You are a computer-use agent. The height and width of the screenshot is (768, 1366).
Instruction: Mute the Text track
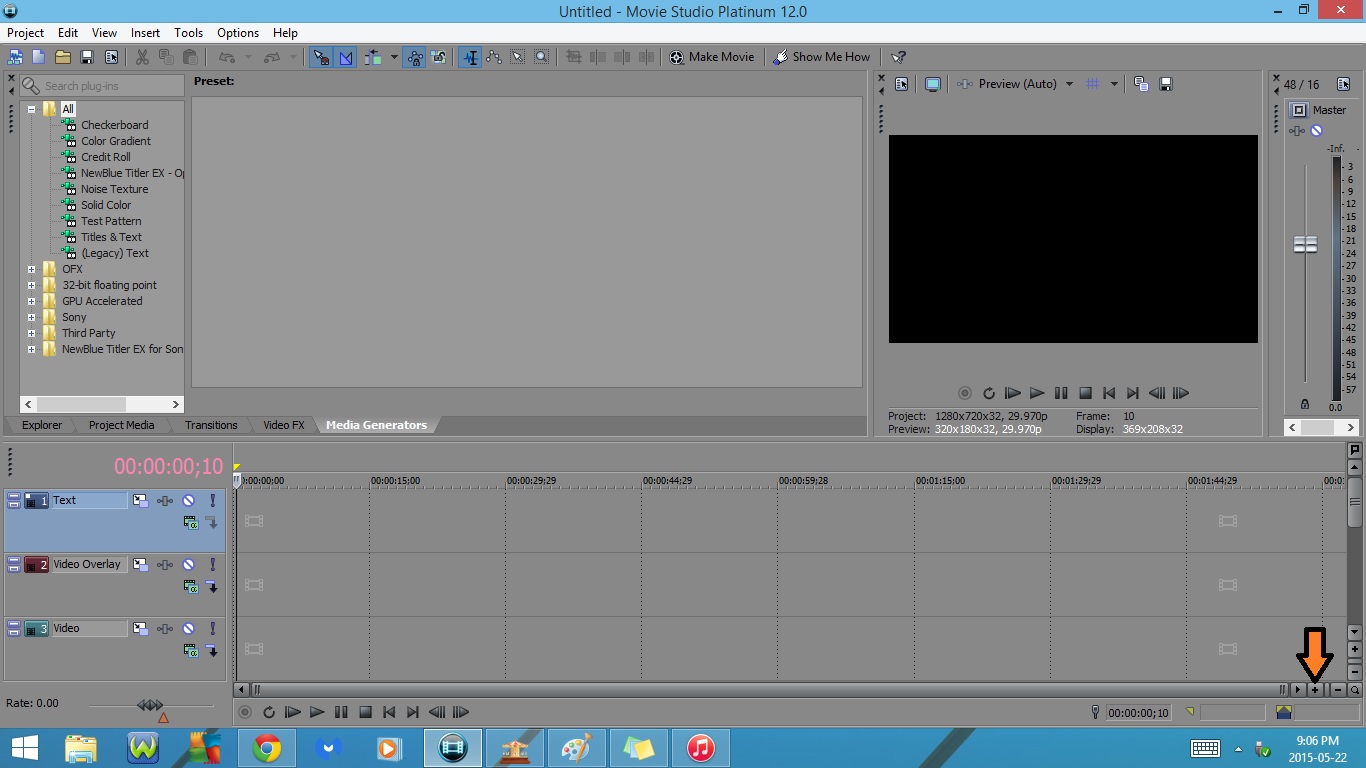188,500
